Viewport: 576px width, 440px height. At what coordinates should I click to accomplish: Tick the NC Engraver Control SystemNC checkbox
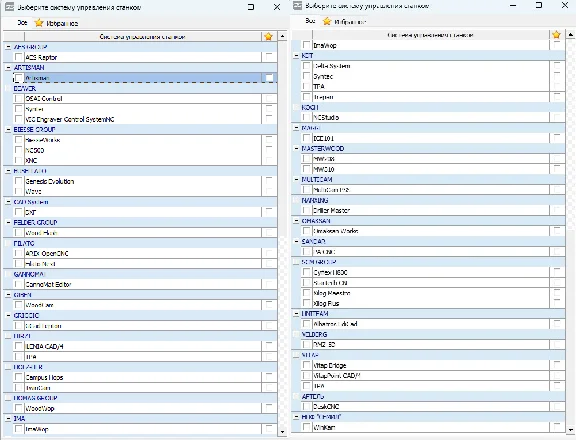coord(18,119)
